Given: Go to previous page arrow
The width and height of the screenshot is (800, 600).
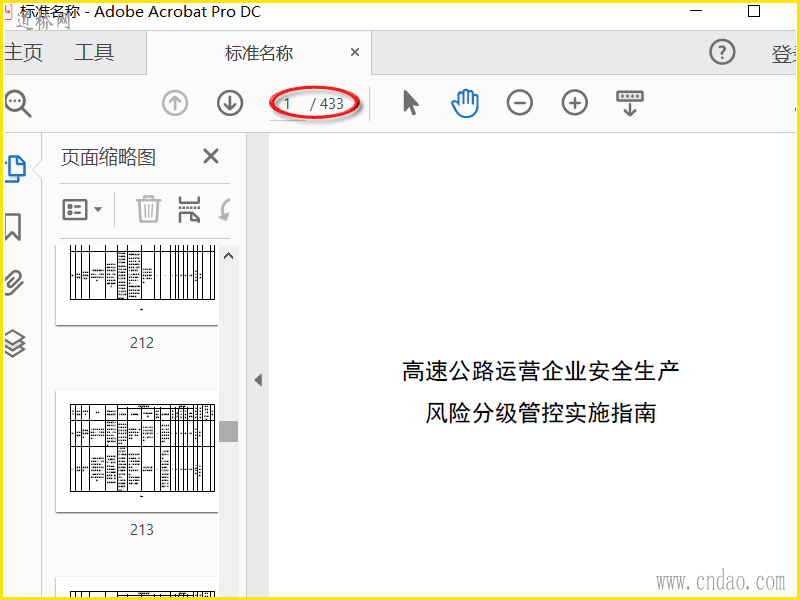Looking at the screenshot, I should (175, 103).
